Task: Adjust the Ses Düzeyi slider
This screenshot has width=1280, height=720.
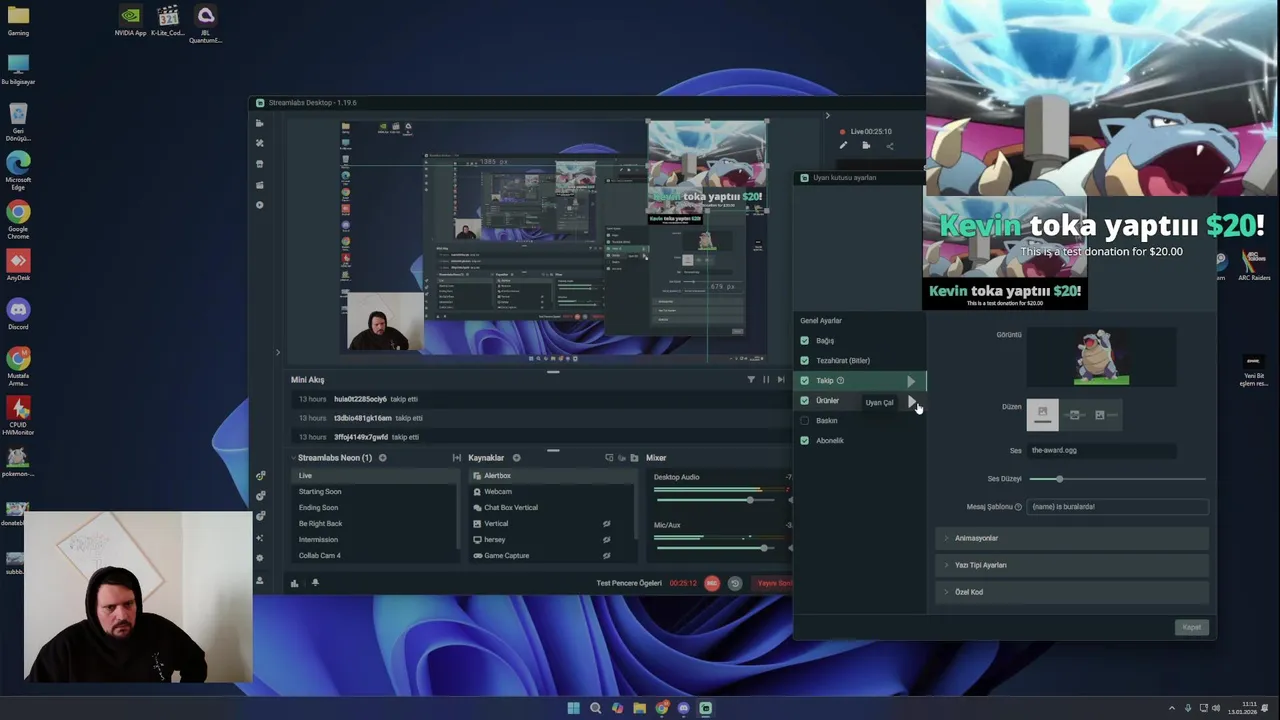Action: pos(1117,479)
